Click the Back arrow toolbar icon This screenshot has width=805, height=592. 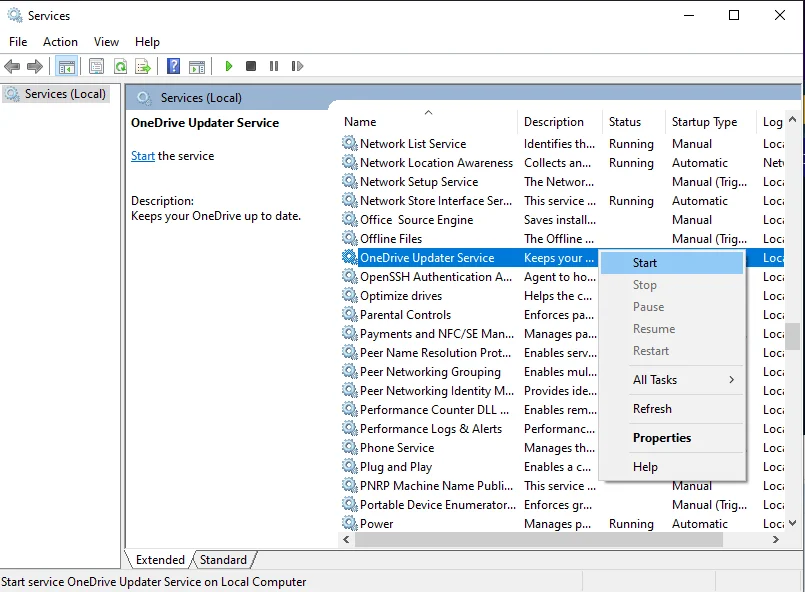(12, 66)
